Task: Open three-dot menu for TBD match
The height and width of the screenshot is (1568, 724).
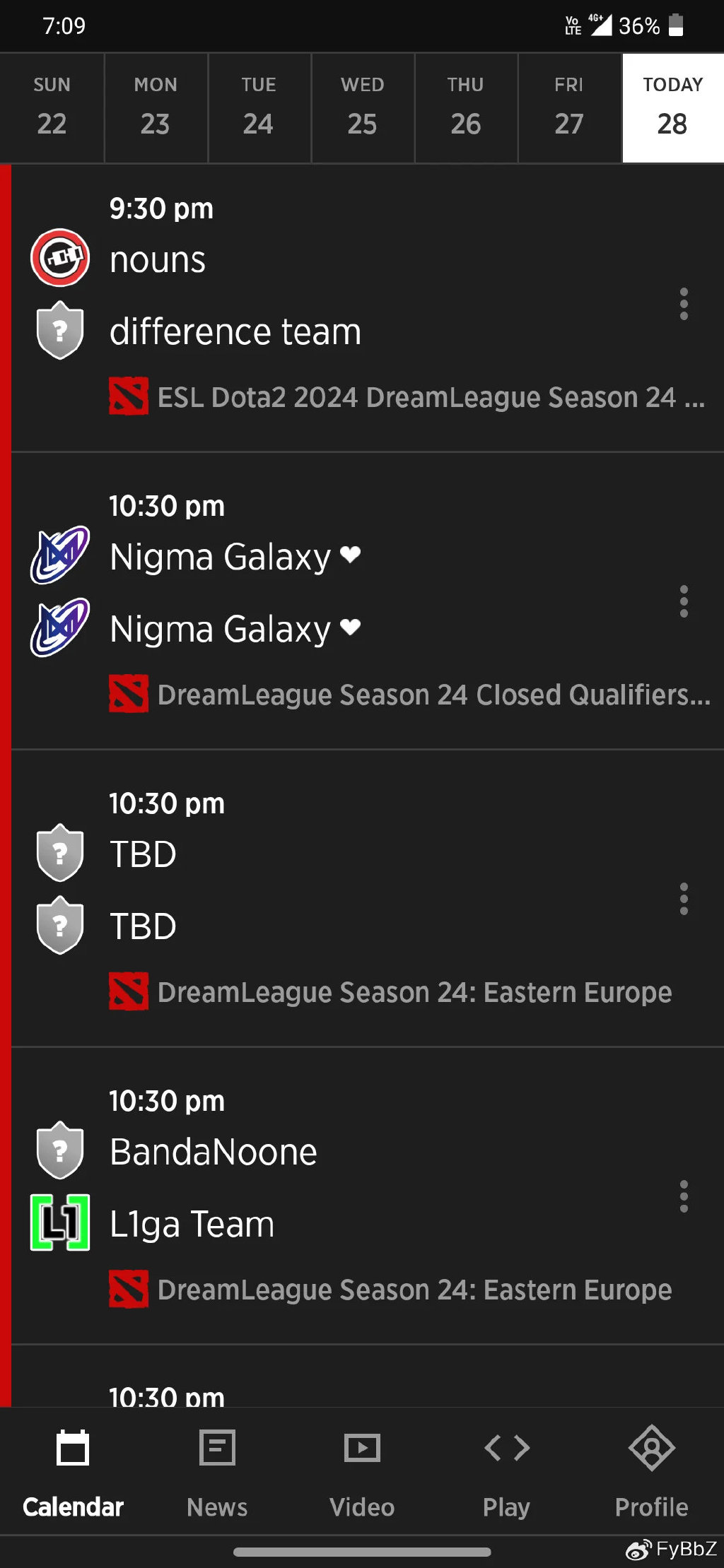Action: (683, 899)
